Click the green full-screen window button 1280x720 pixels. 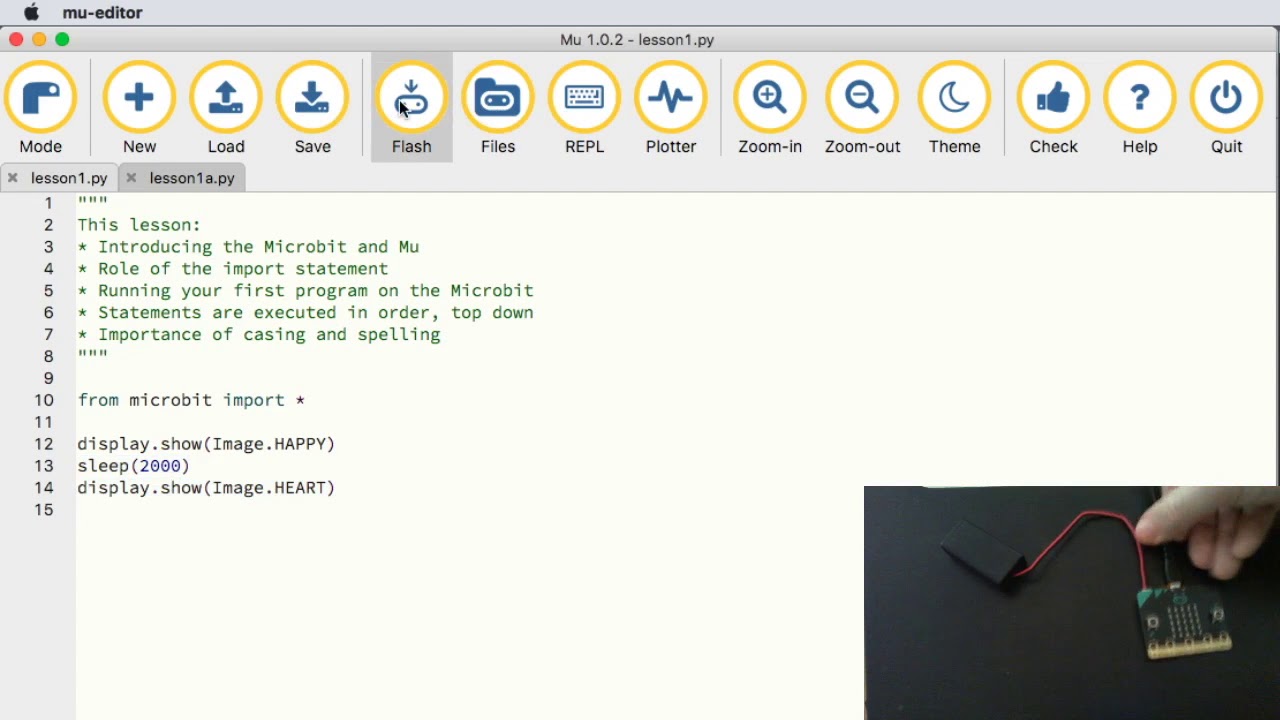(x=62, y=39)
